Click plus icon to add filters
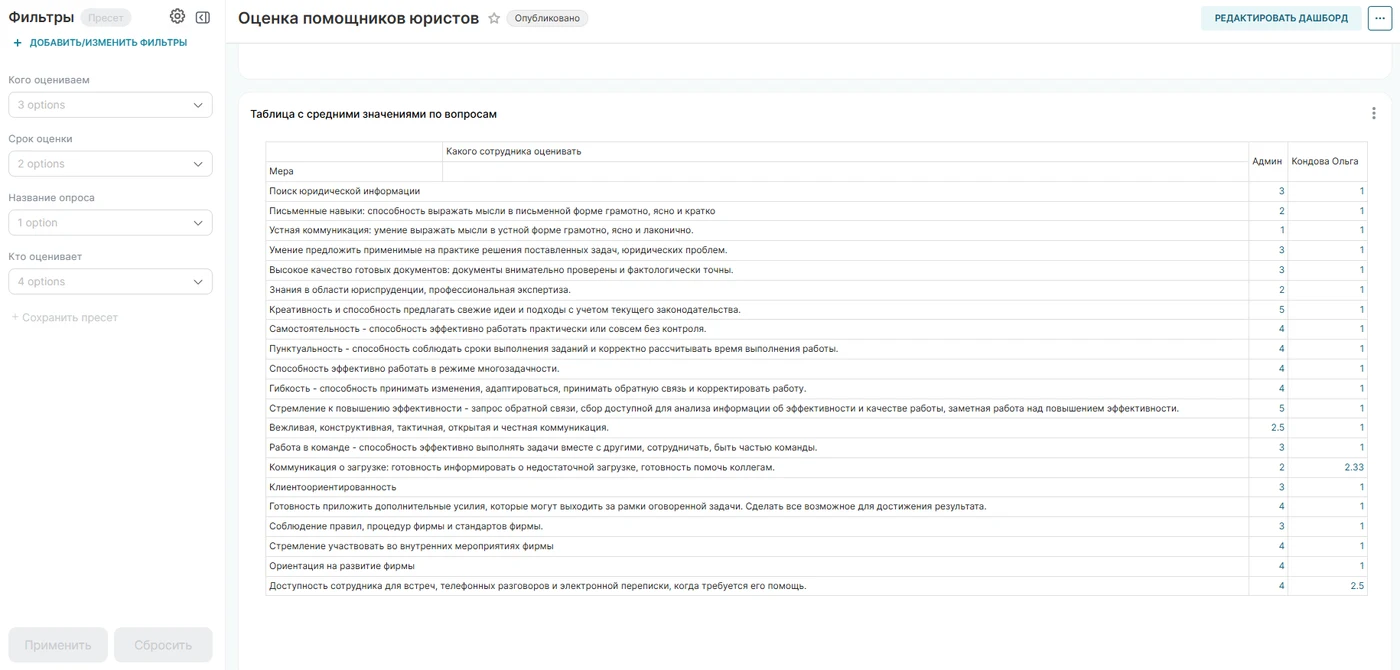Viewport: 1400px width, 670px height. [x=17, y=43]
